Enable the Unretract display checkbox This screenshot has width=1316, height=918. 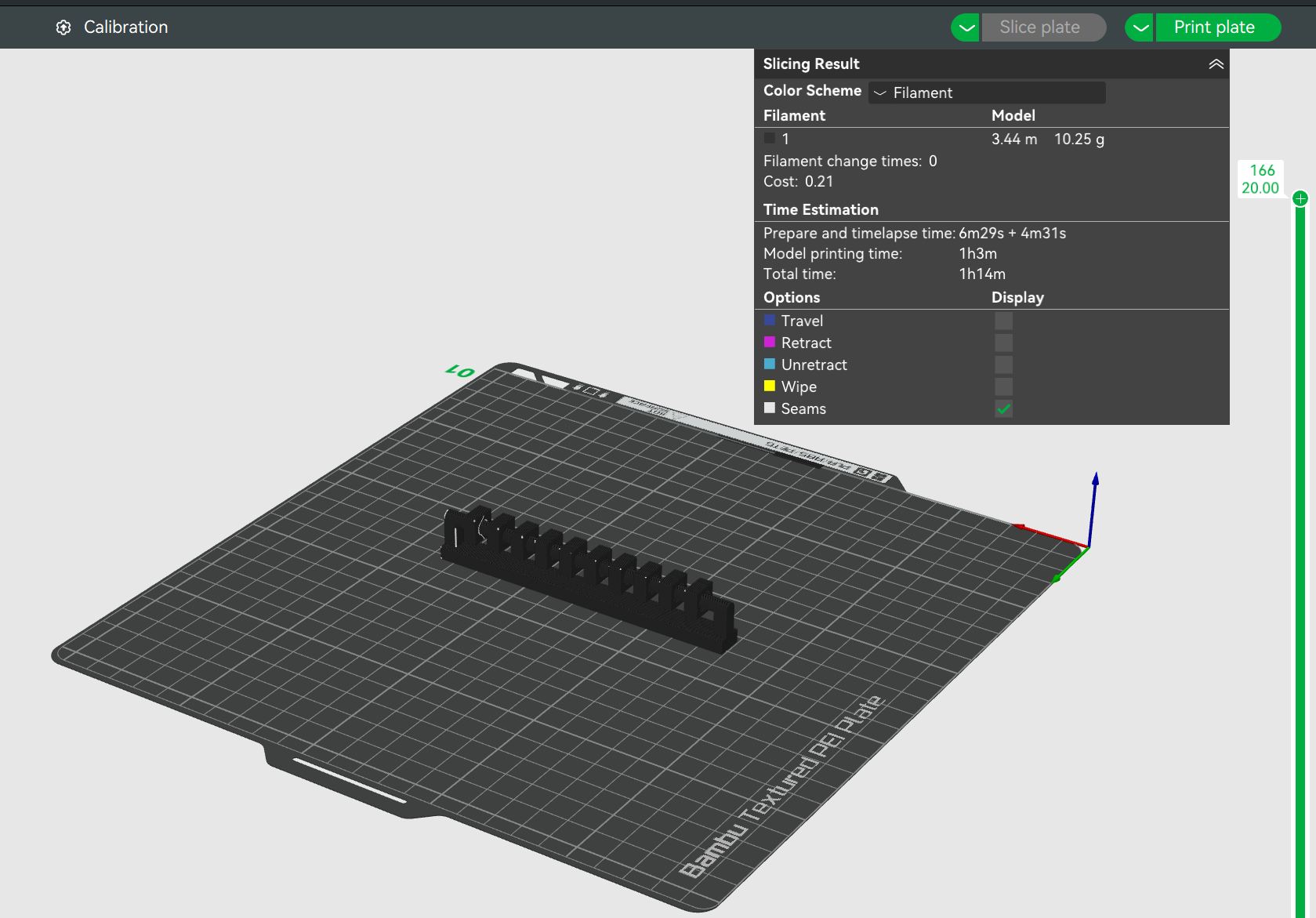click(x=1003, y=365)
